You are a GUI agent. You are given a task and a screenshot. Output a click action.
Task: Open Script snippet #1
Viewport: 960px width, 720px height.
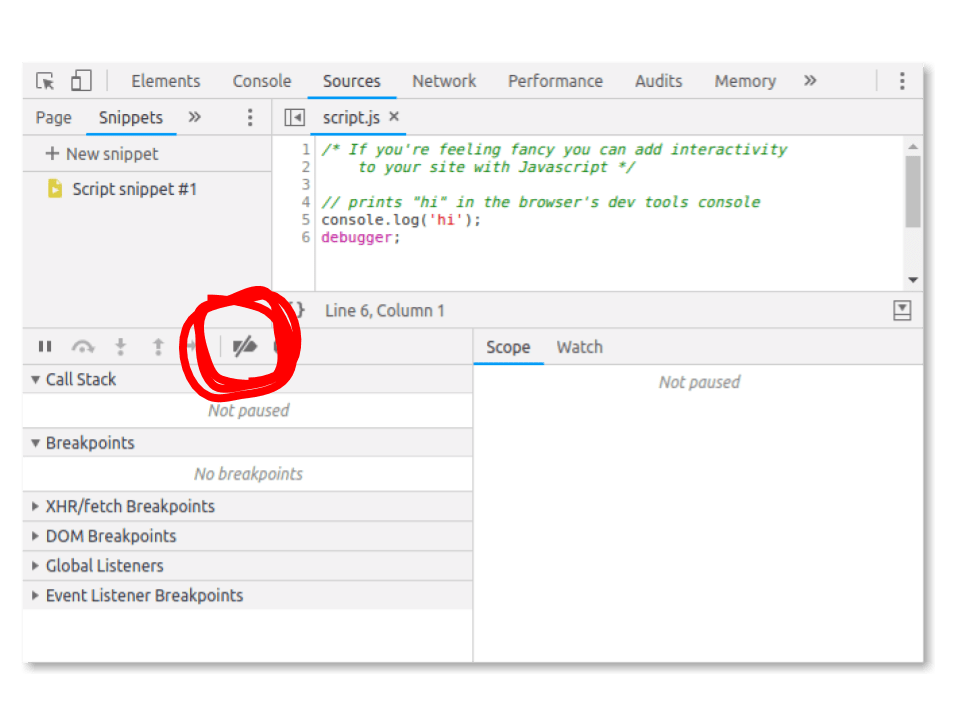tap(135, 189)
